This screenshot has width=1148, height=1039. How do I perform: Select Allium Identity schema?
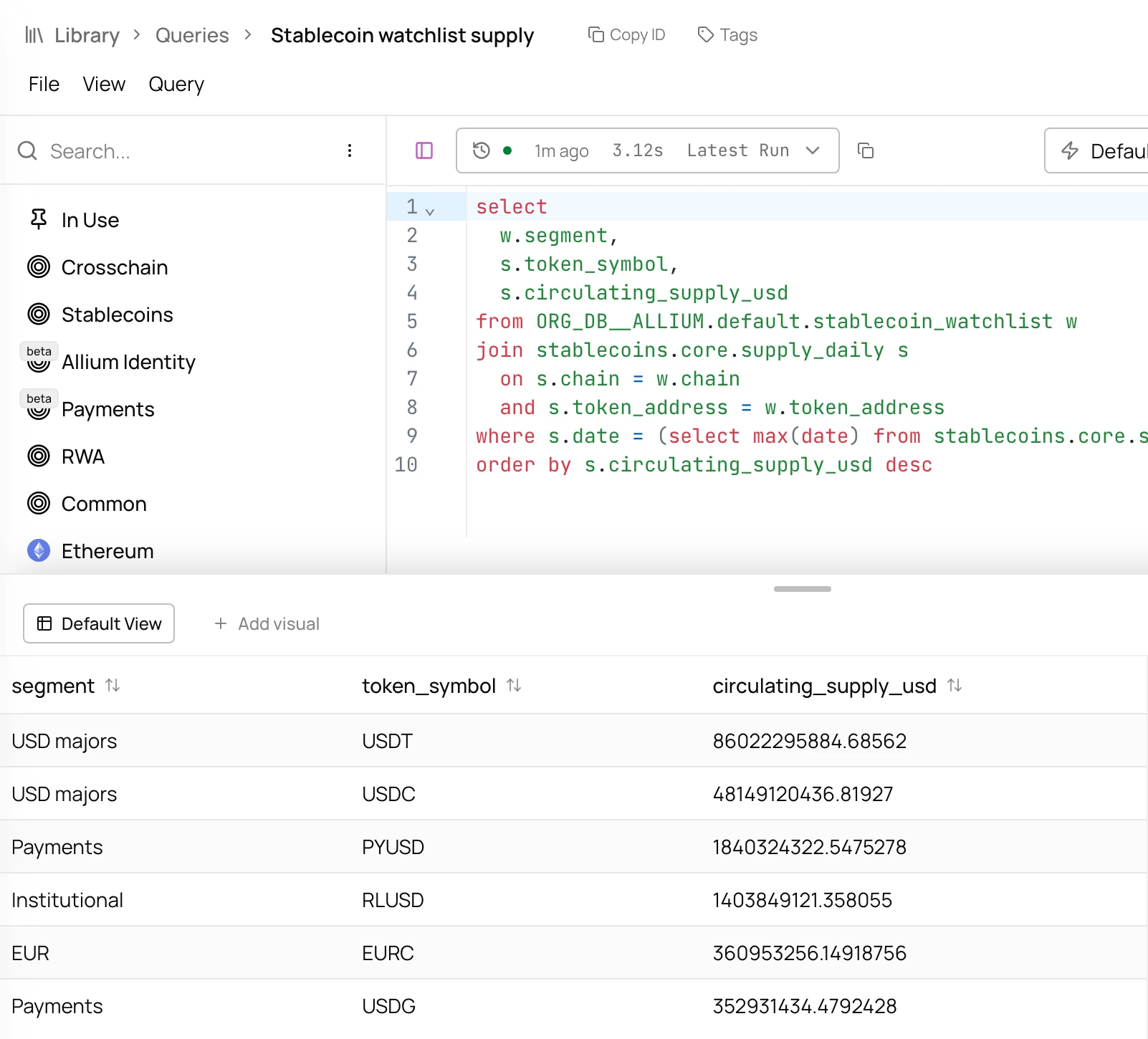coord(128,362)
